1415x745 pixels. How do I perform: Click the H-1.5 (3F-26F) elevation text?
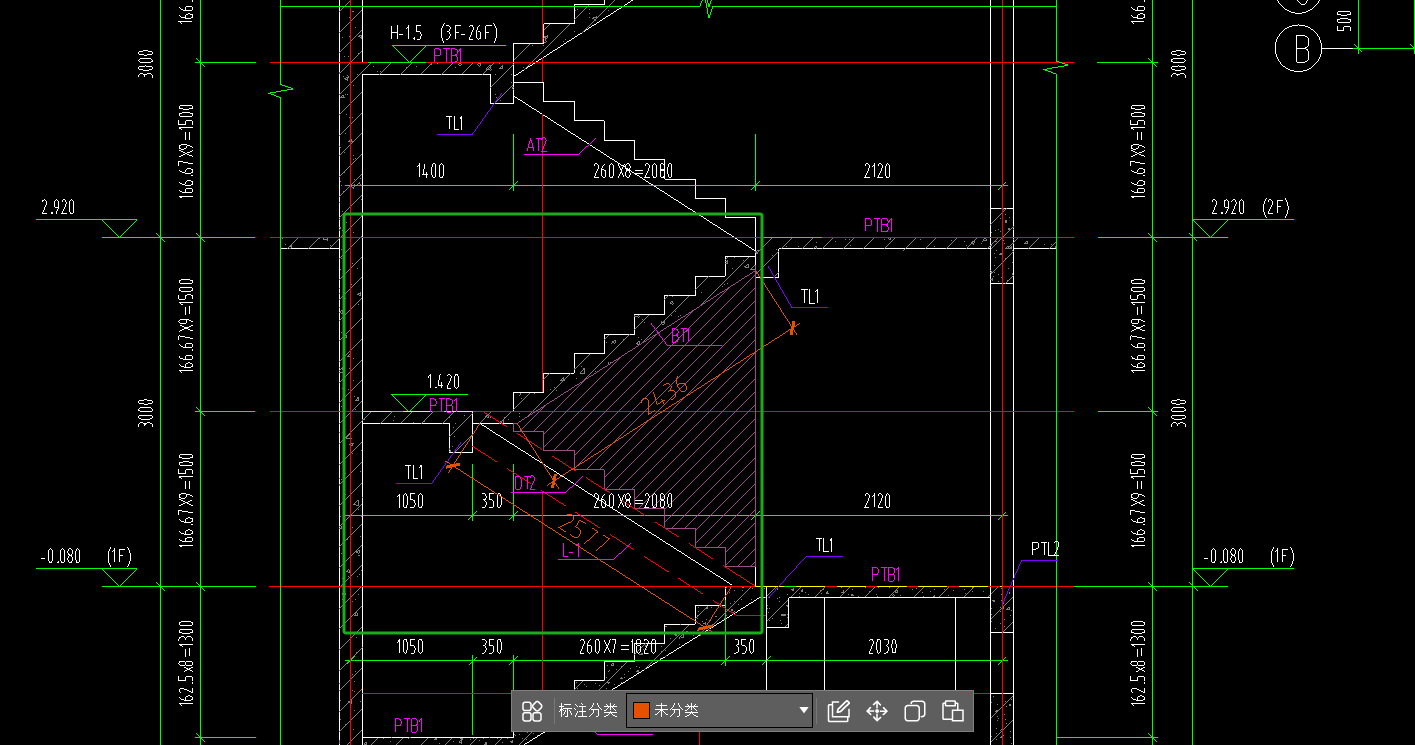tap(443, 34)
